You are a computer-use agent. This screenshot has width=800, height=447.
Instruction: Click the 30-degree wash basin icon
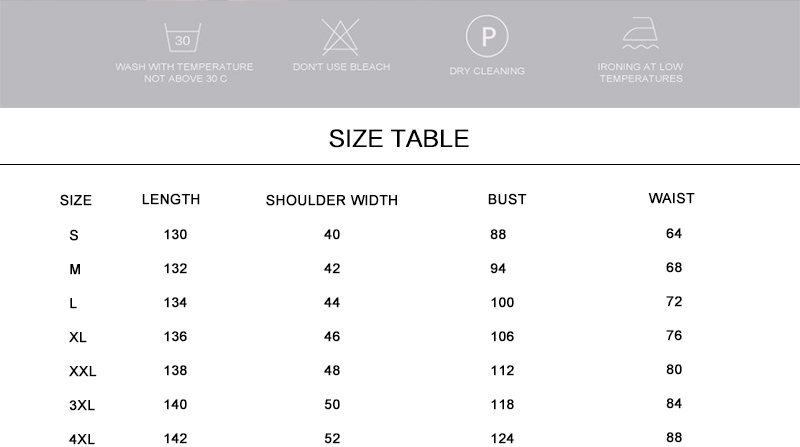coord(181,38)
